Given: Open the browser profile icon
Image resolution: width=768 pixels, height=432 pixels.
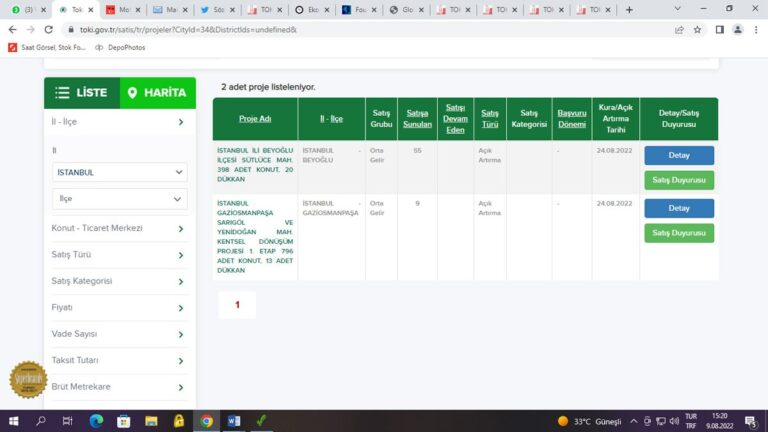Looking at the screenshot, I should pyautogui.click(x=738, y=29).
